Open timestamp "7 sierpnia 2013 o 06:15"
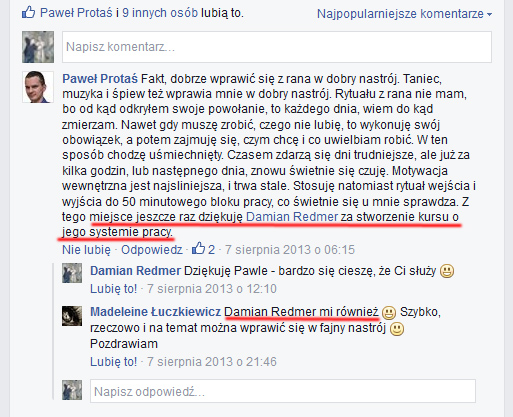Screen dimensions: 513x417 pyautogui.click(x=290, y=250)
